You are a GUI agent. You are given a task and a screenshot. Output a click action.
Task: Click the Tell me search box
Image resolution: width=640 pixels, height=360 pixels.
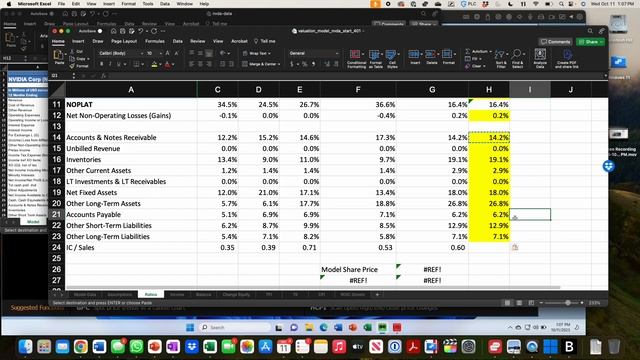coord(264,41)
